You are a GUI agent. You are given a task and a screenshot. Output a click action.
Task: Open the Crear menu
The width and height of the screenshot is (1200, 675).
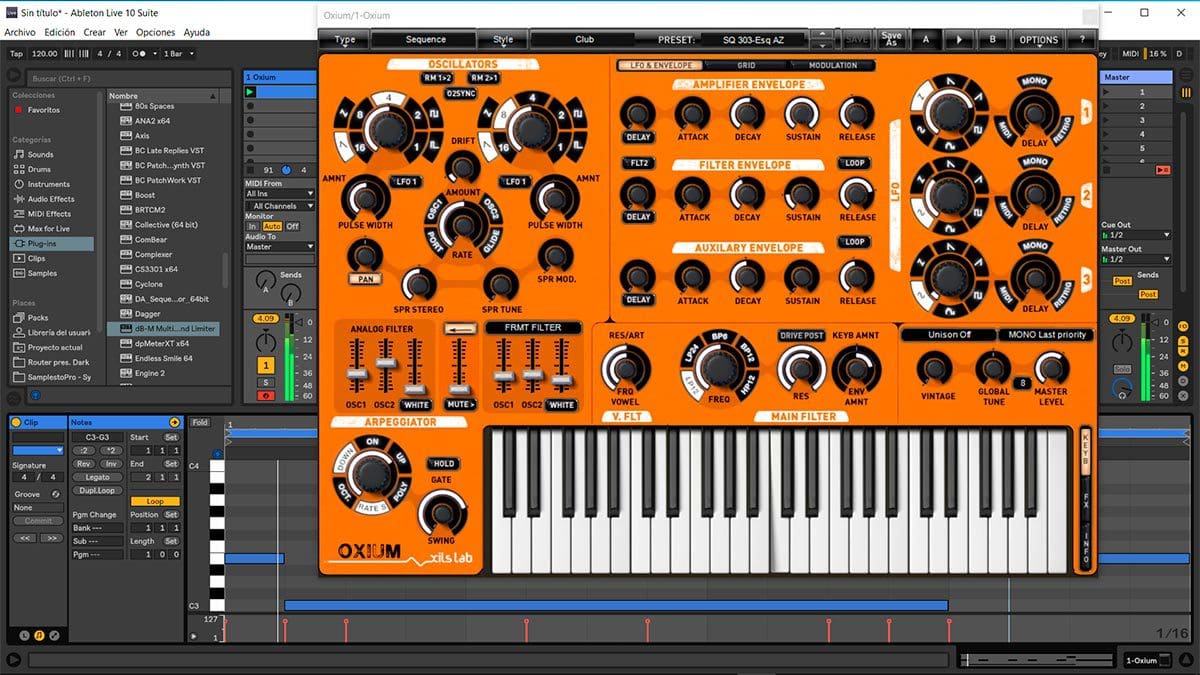(x=95, y=32)
